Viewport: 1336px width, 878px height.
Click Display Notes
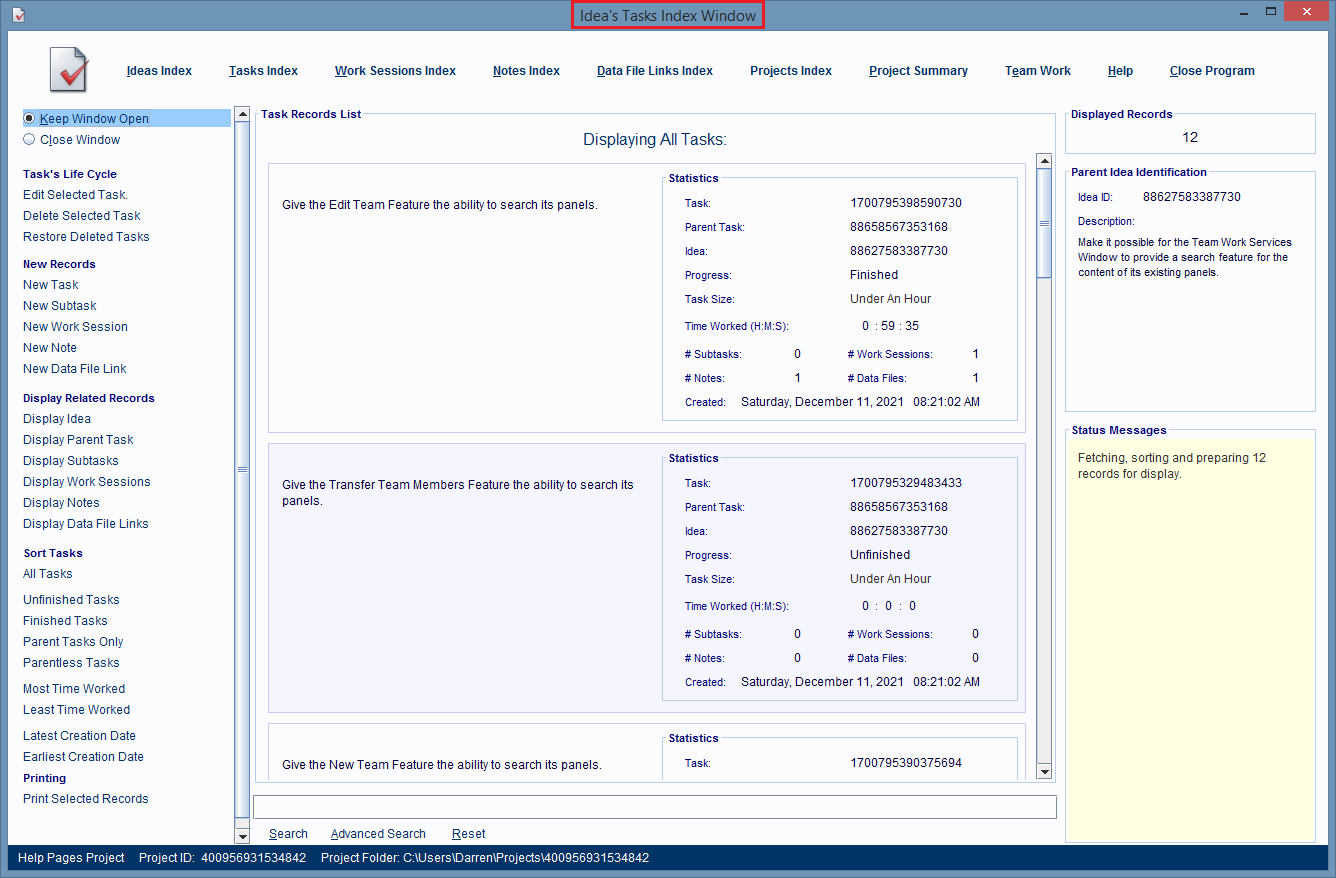pos(61,503)
